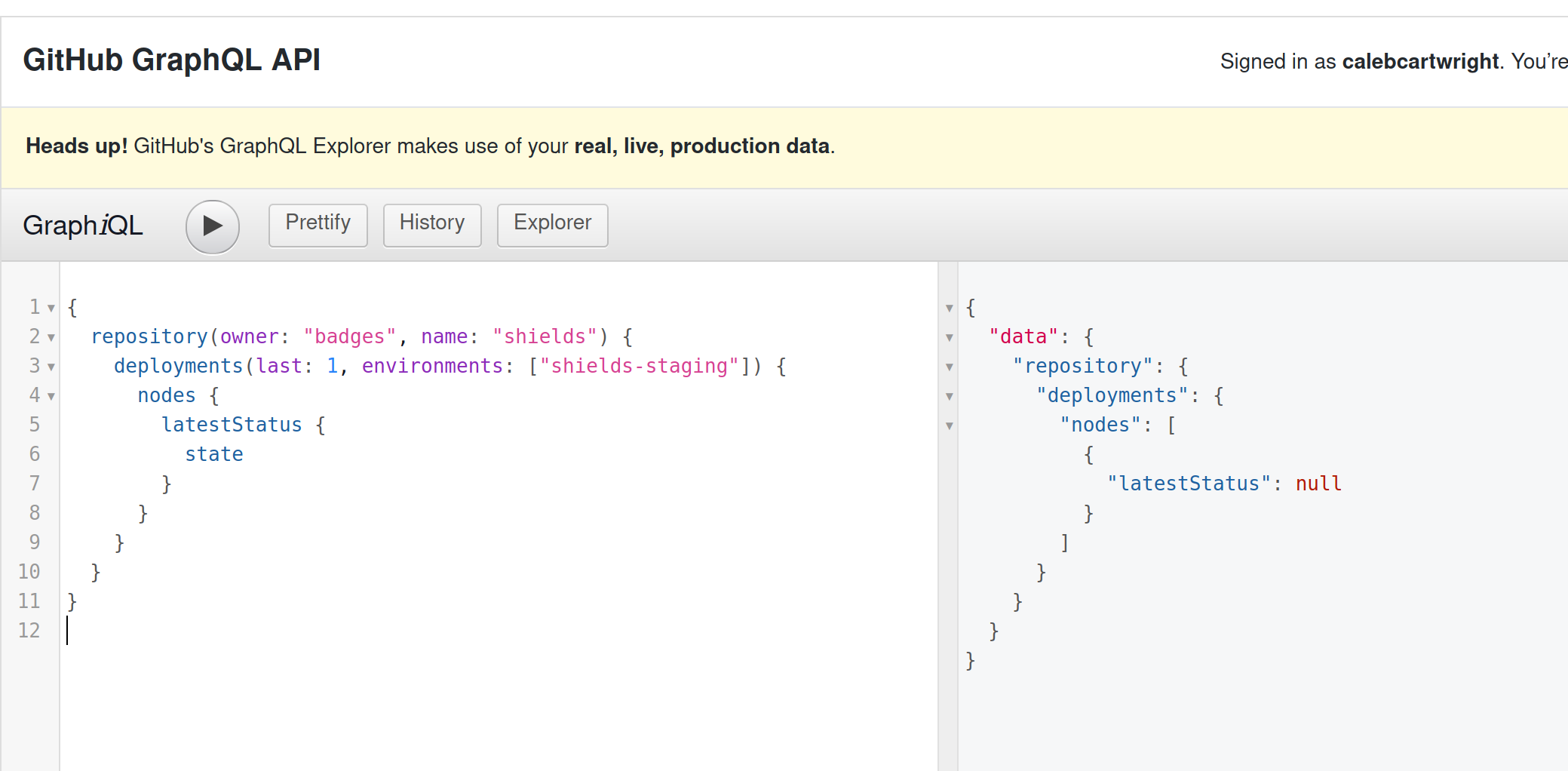Collapse the "data" object in results
Screen dimensions: 1568x771
coord(950,337)
